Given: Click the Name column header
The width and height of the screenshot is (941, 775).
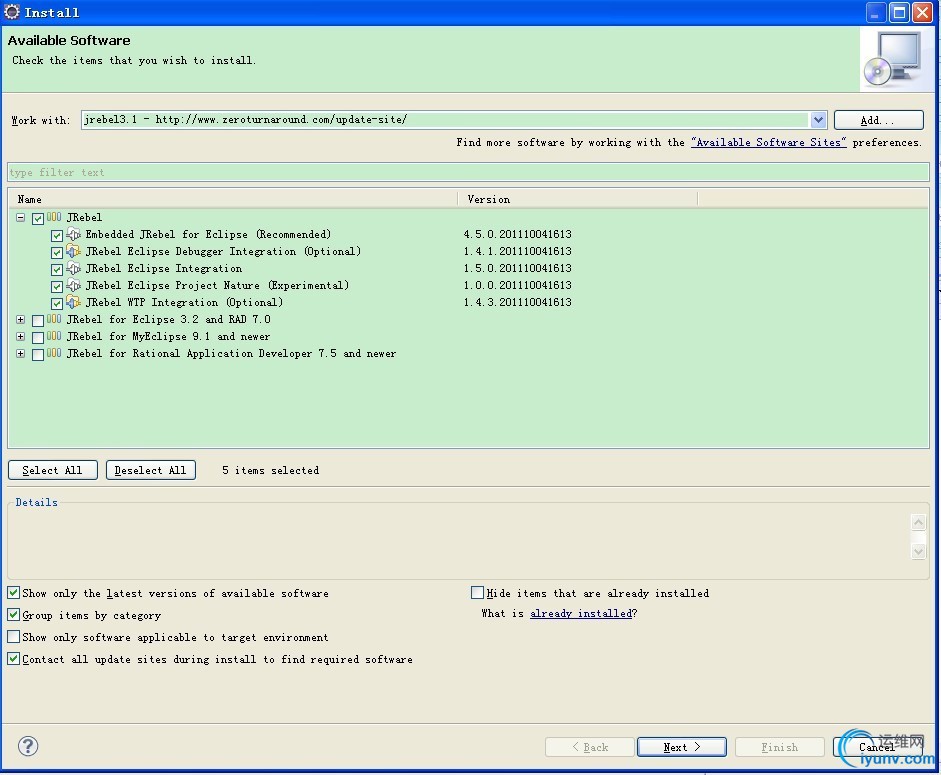Looking at the screenshot, I should point(233,199).
